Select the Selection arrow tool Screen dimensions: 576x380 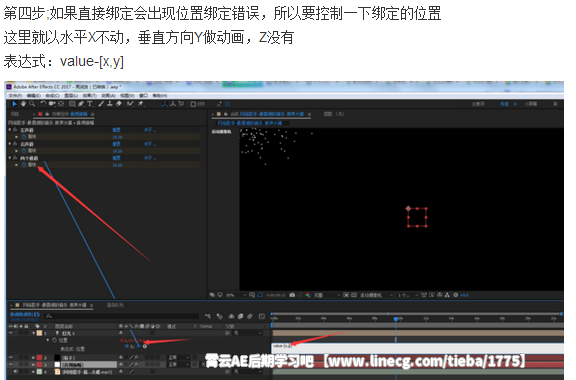click(x=14, y=104)
